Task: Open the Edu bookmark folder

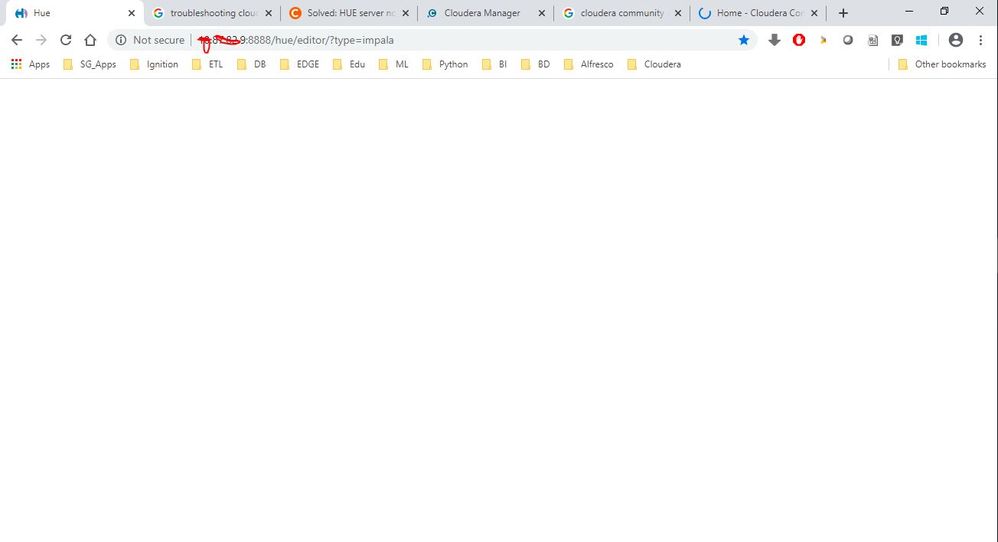Action: (x=349, y=64)
